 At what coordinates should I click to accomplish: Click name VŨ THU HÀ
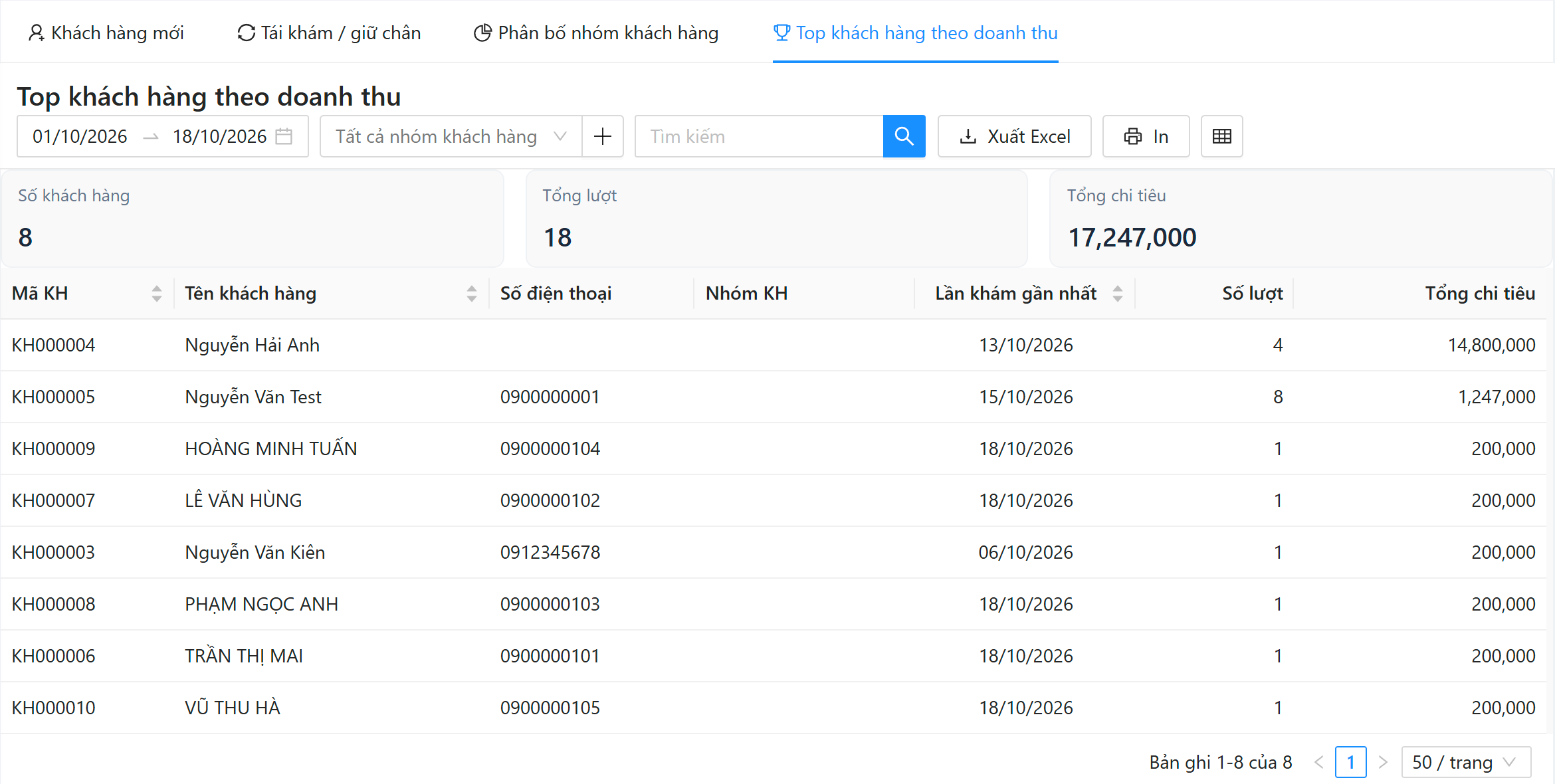[x=233, y=708]
